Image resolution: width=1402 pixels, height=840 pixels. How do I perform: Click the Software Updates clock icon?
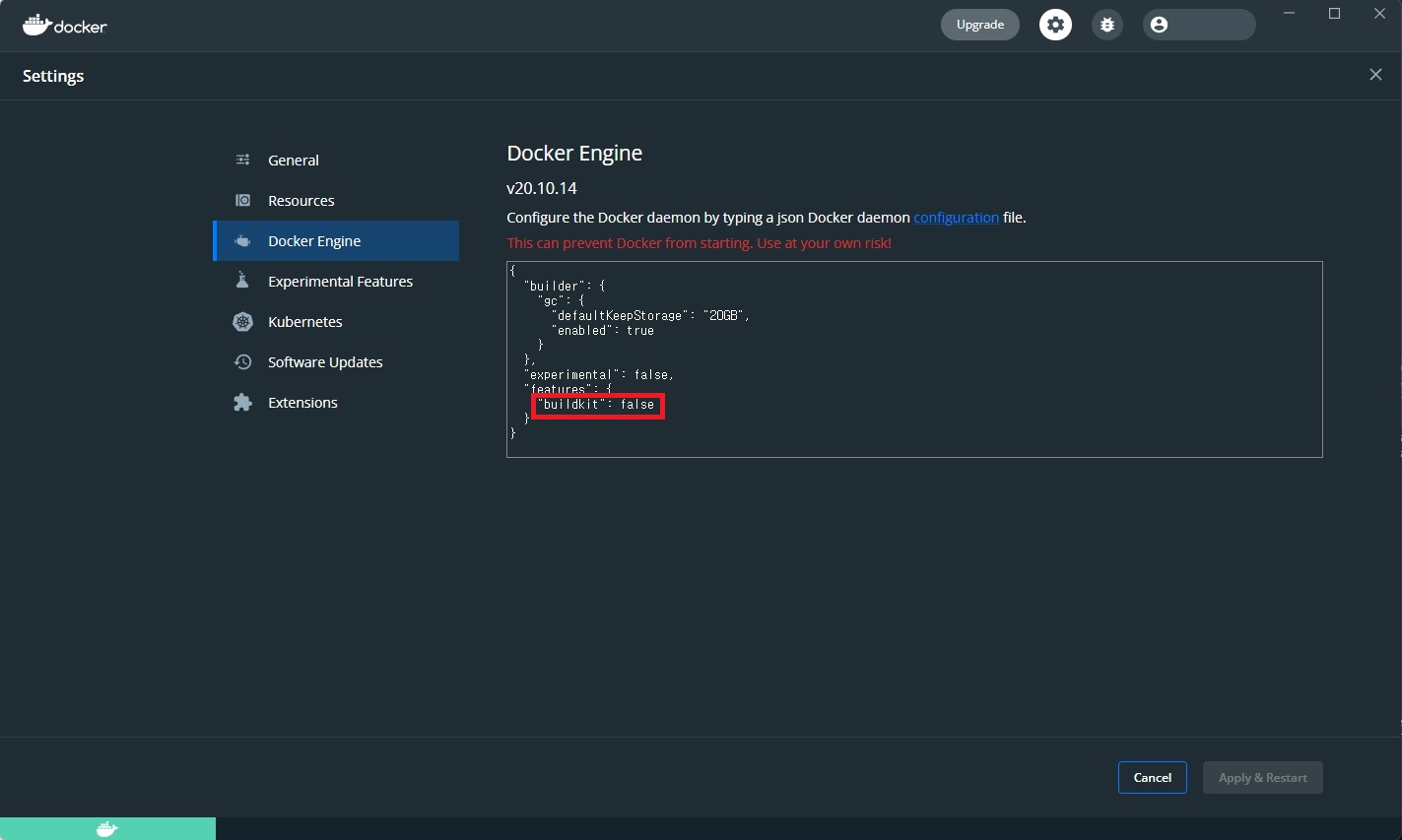click(x=242, y=361)
